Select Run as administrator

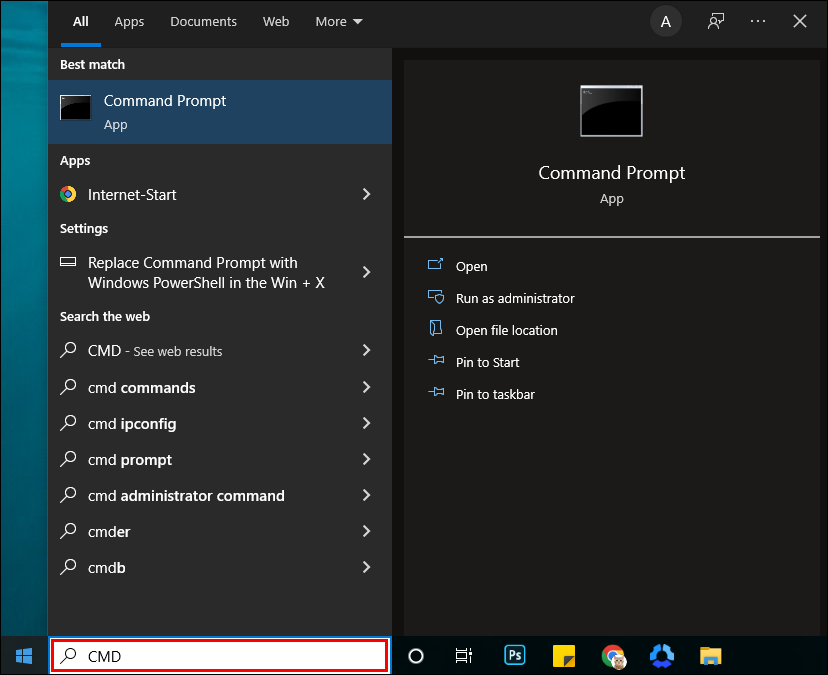click(515, 298)
